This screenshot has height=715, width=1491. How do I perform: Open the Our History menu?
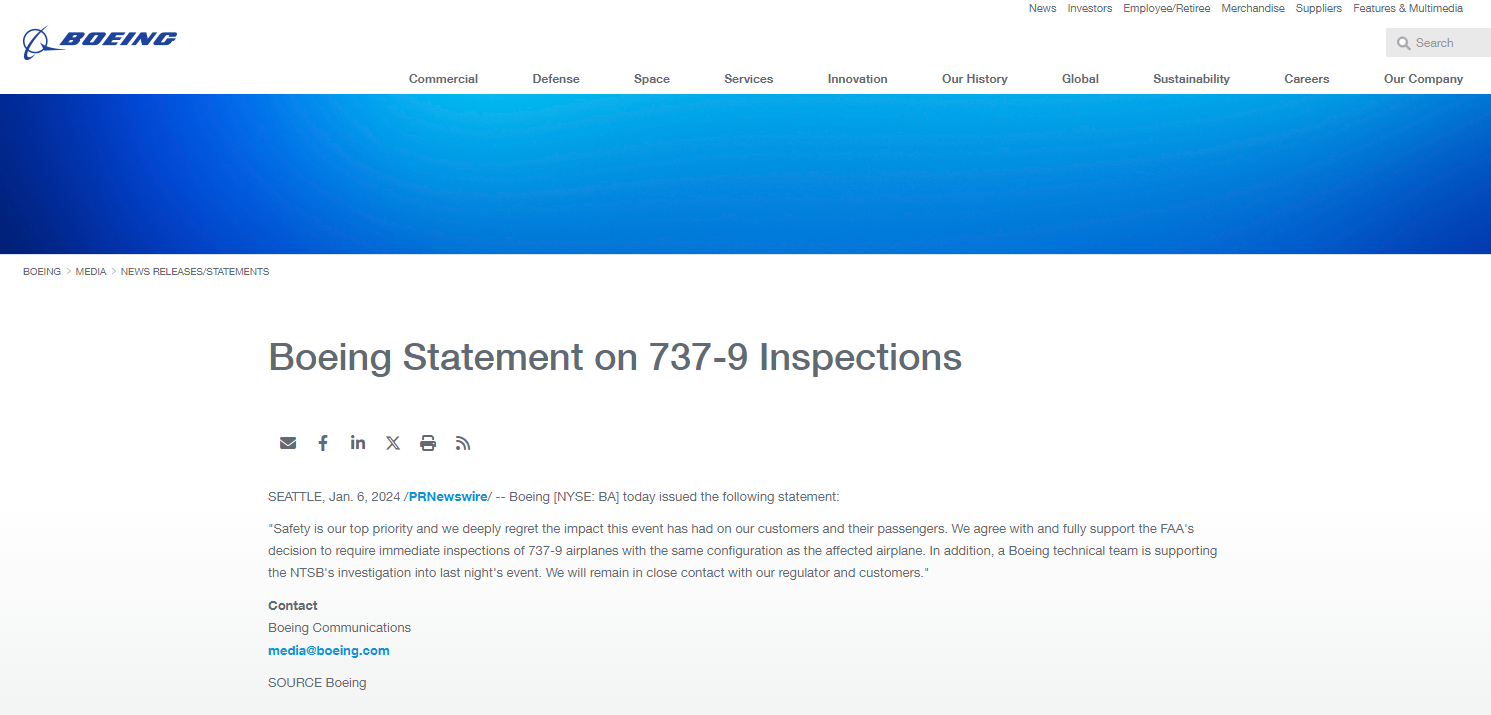975,79
